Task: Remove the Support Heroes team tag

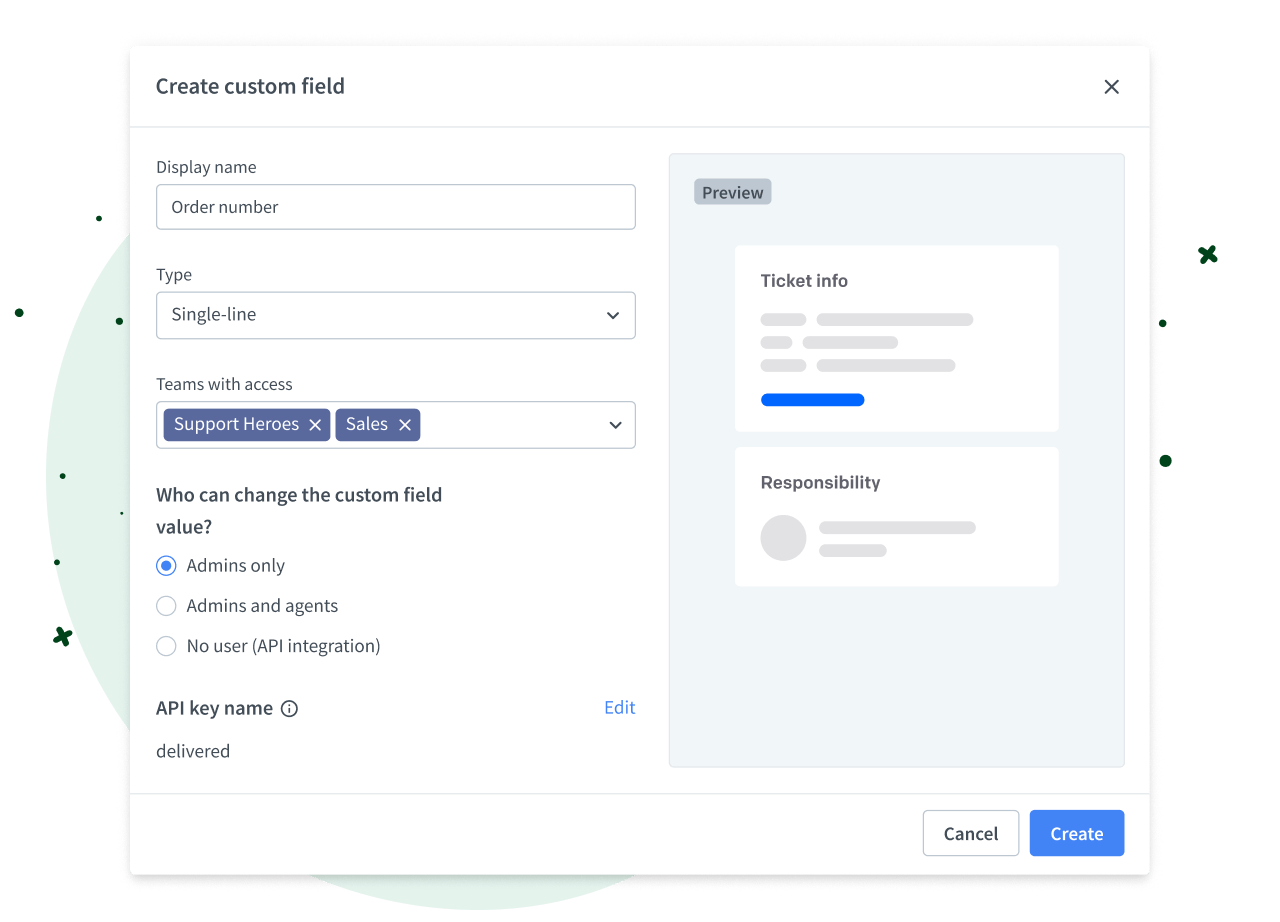Action: 315,425
